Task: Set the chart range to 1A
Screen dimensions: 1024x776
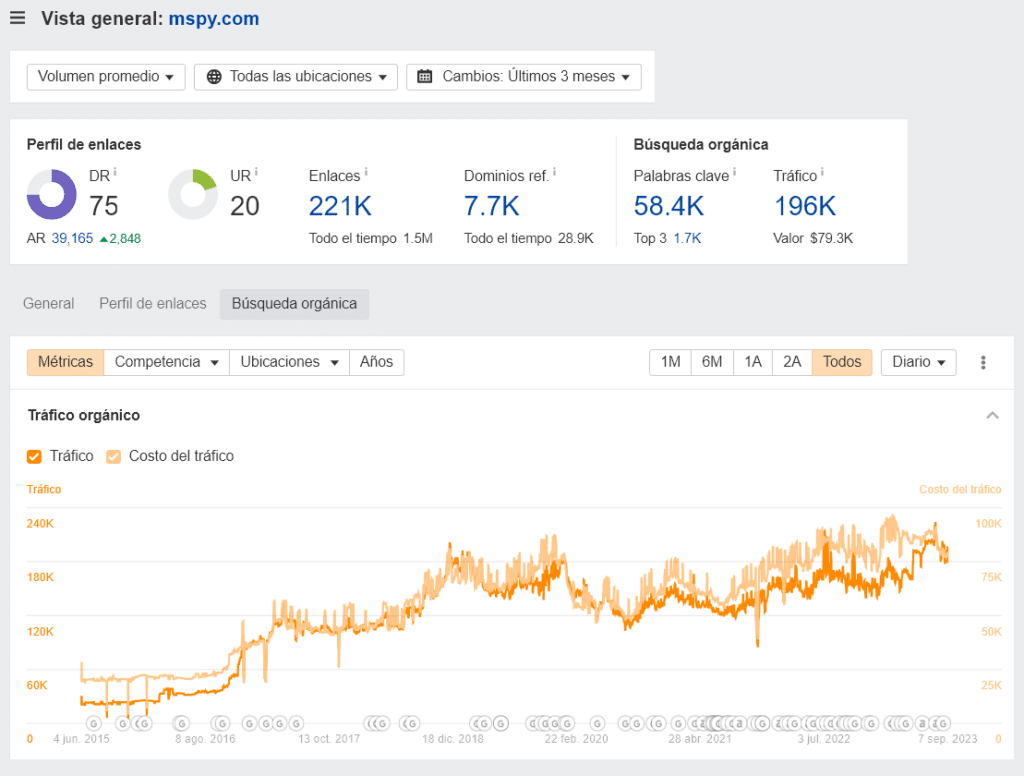Action: pyautogui.click(x=753, y=363)
